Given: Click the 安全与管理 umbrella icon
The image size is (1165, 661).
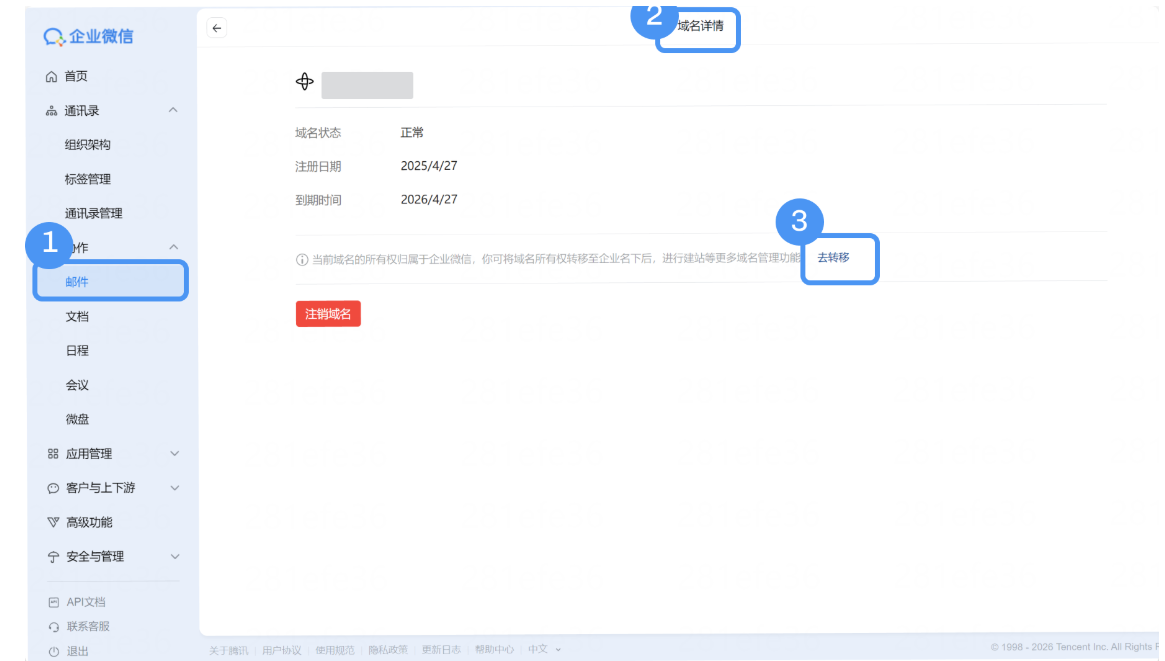Looking at the screenshot, I should point(53,557).
